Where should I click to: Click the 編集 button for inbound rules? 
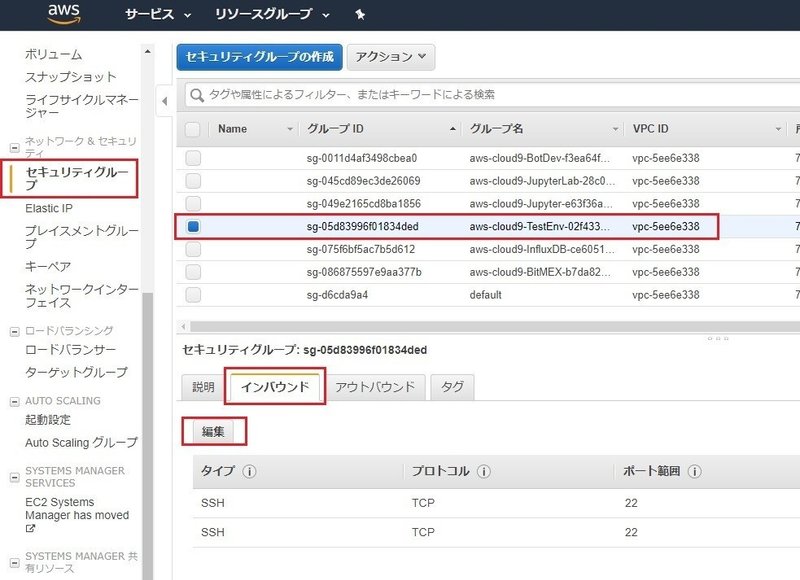tap(213, 432)
